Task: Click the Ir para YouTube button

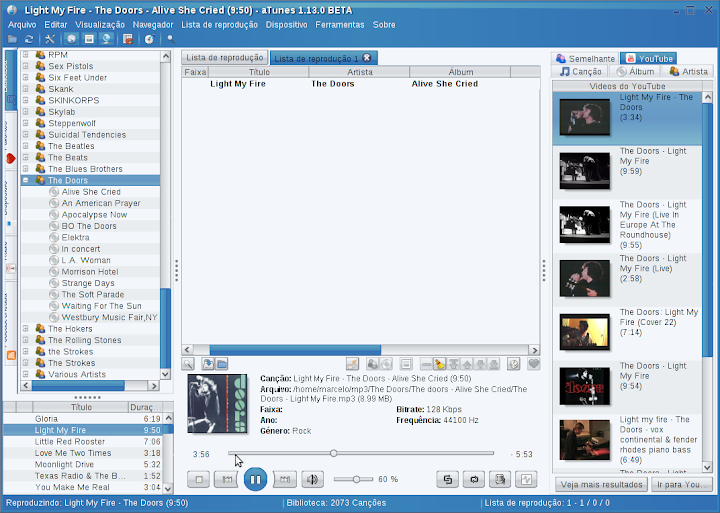Action: point(681,485)
